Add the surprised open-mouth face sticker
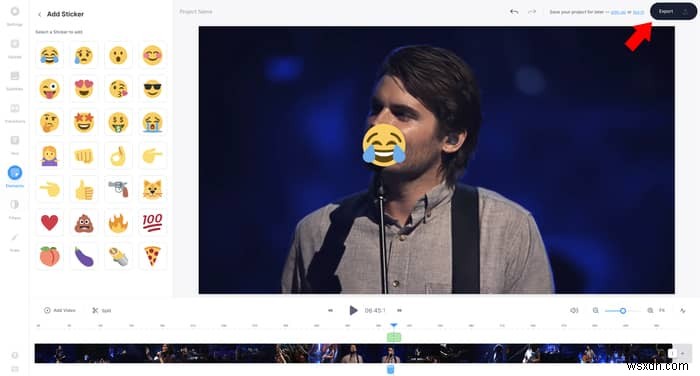Screen dimensions: 700x376 [118, 55]
